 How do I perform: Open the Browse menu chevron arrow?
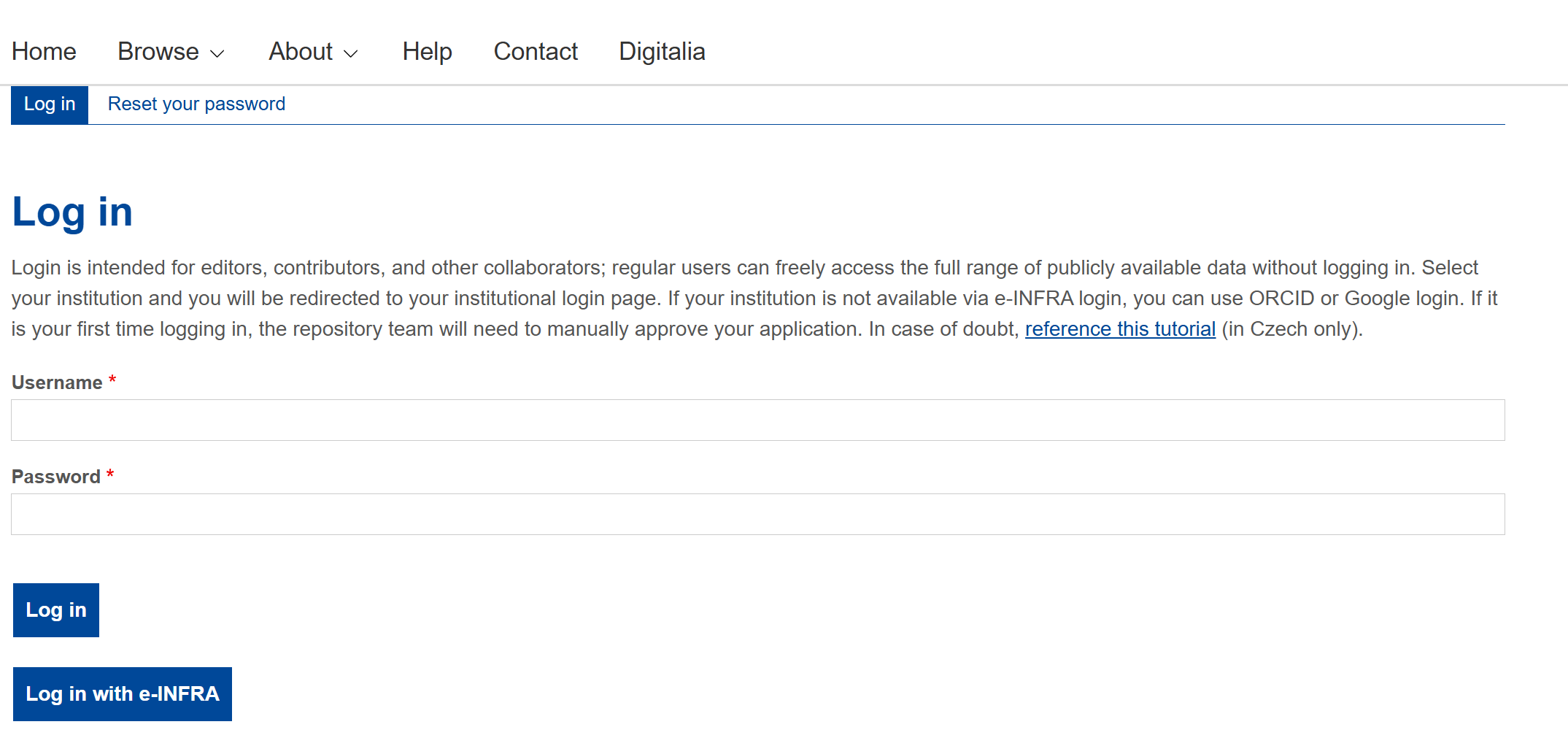[217, 53]
